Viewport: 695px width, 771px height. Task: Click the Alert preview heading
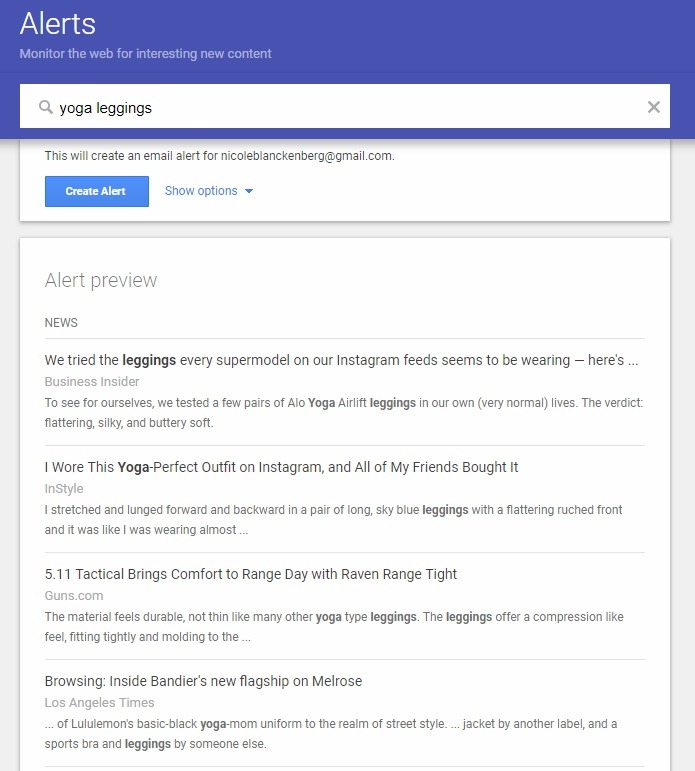[101, 280]
